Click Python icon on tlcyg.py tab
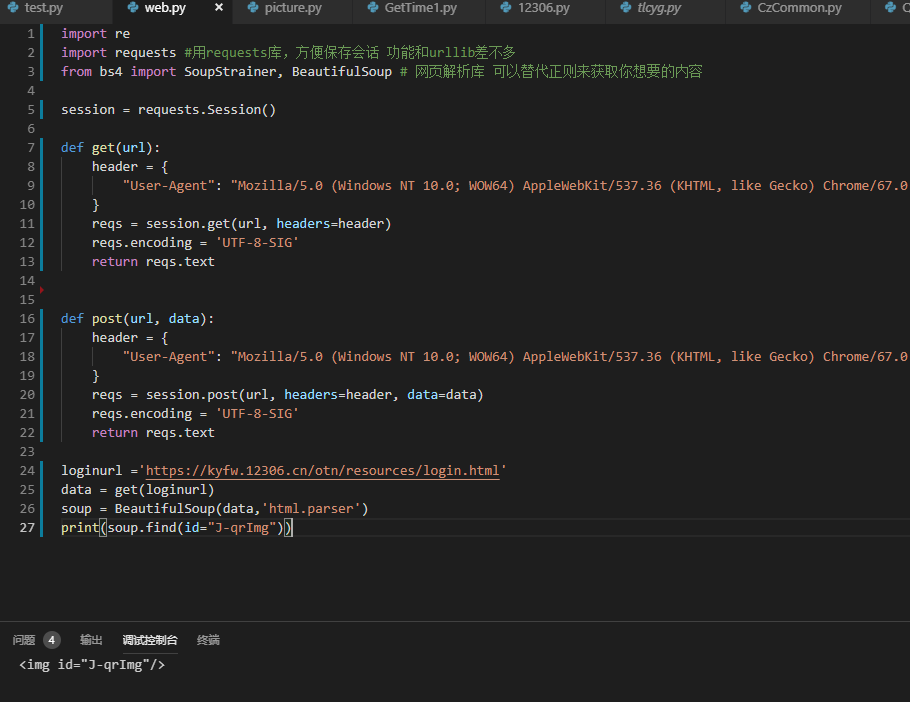Viewport: 910px width, 702px height. coord(626,8)
